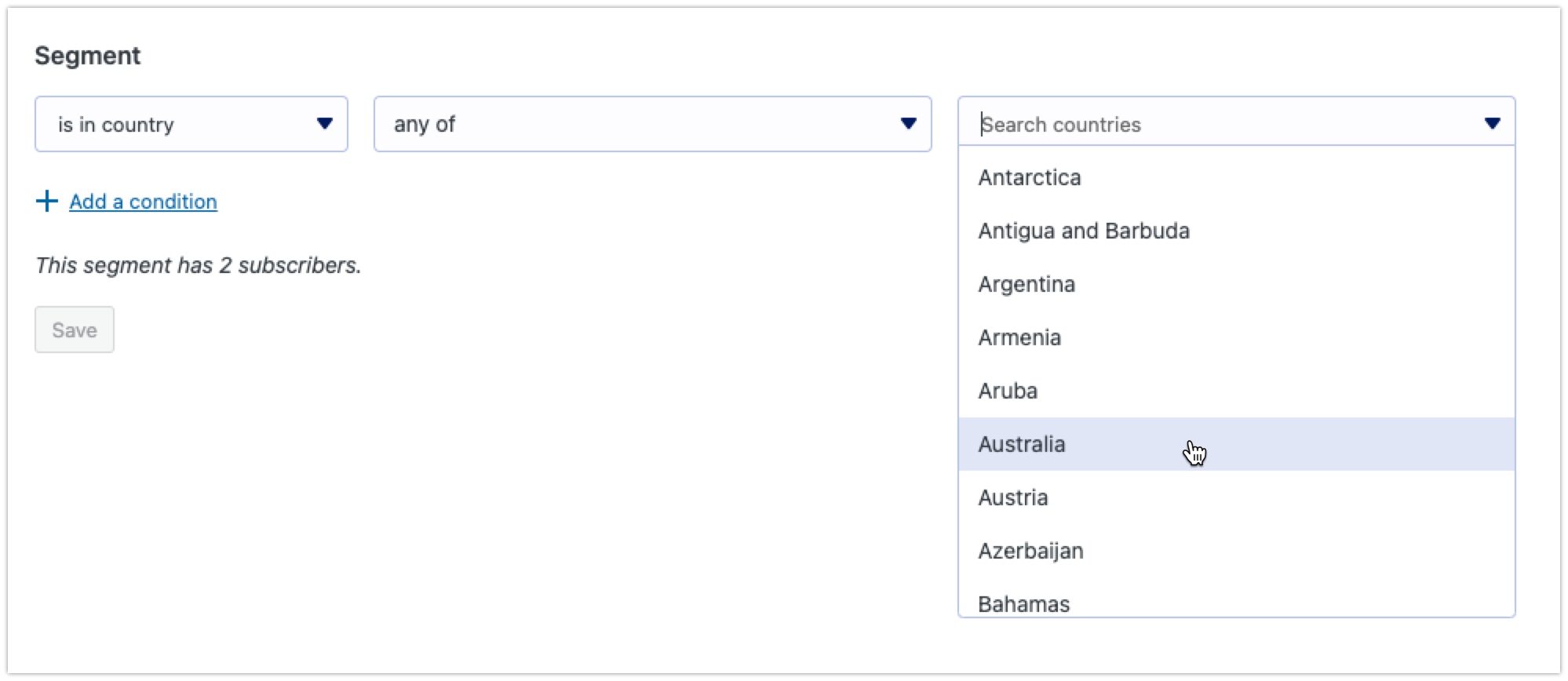Choose the highlighted Australia option

coord(1236,445)
